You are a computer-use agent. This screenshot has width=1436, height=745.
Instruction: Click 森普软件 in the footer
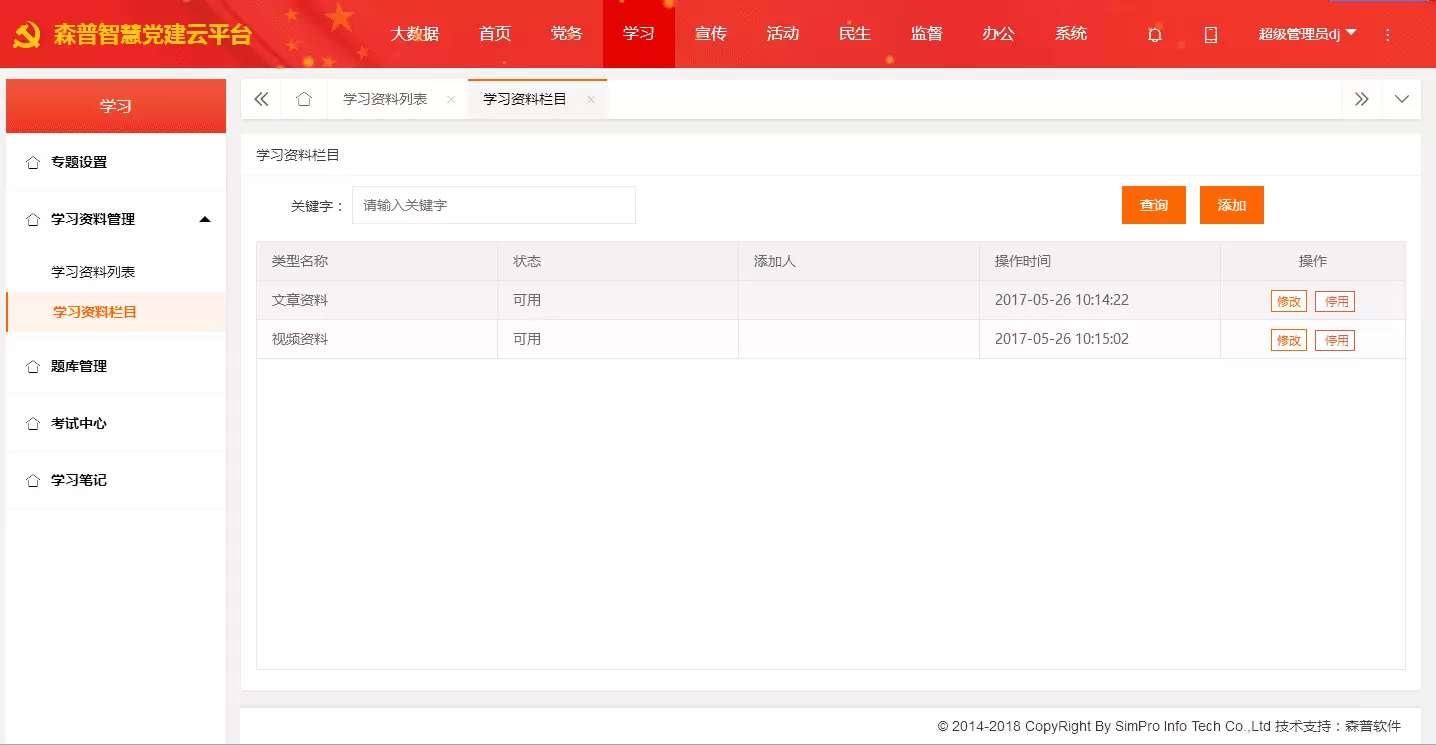click(1373, 727)
